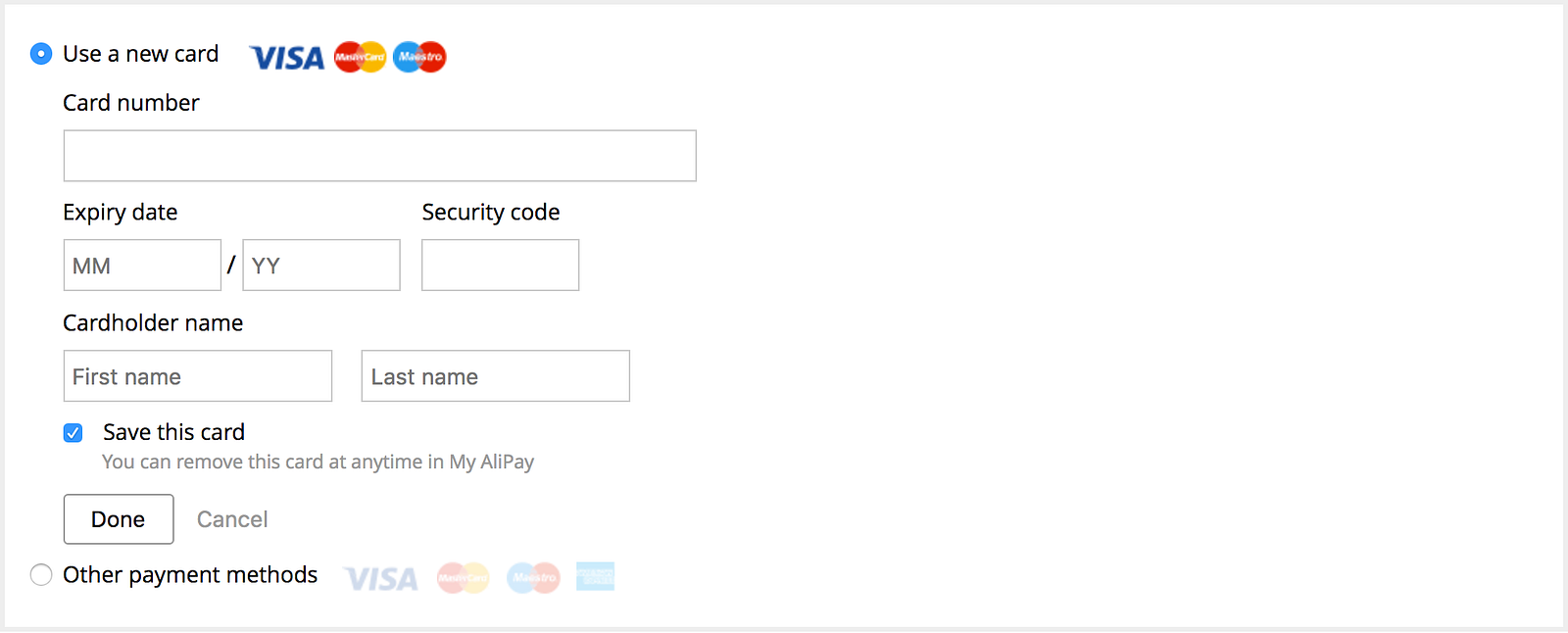Click the remove card at anytime hint text
This screenshot has height=633, width=1568.
(318, 462)
